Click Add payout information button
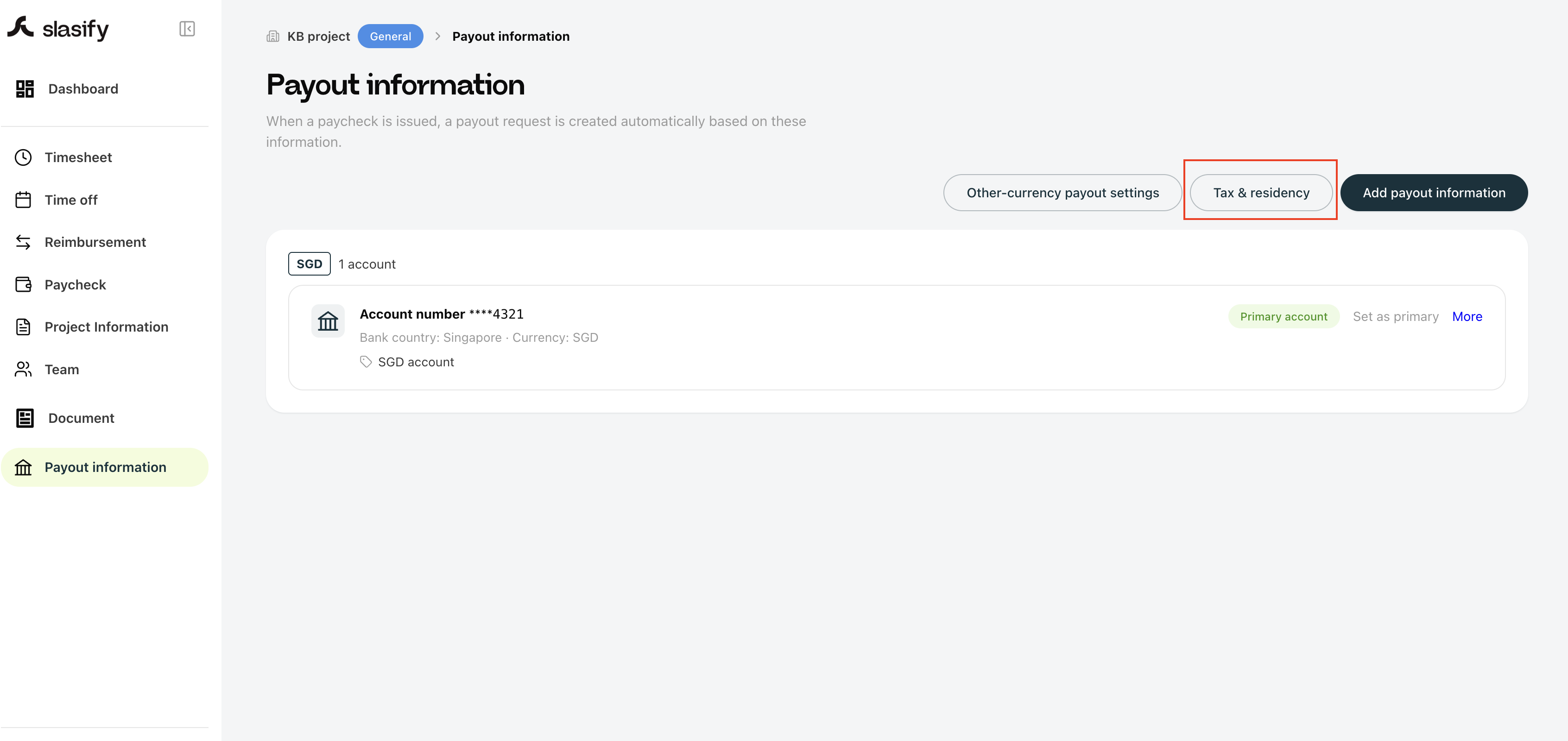Image resolution: width=1568 pixels, height=741 pixels. tap(1434, 193)
